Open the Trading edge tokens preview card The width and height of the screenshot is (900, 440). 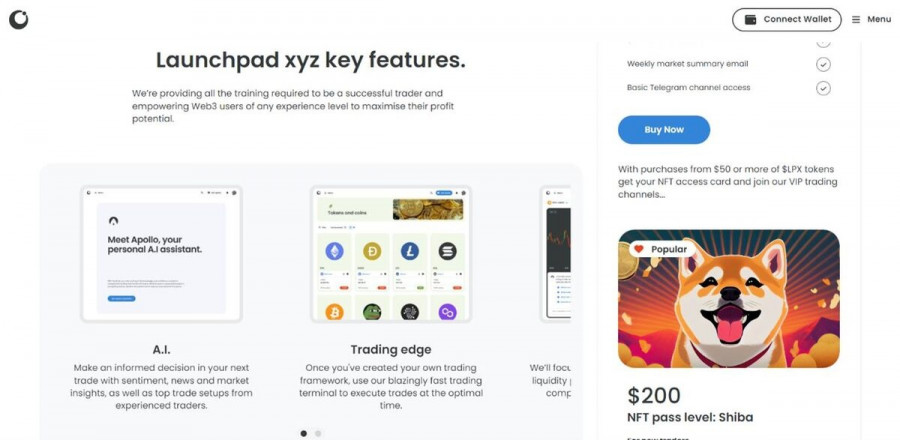391,254
